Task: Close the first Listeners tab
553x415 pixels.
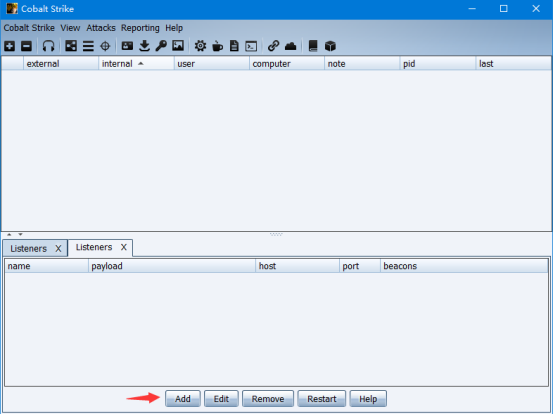Action: [58, 249]
